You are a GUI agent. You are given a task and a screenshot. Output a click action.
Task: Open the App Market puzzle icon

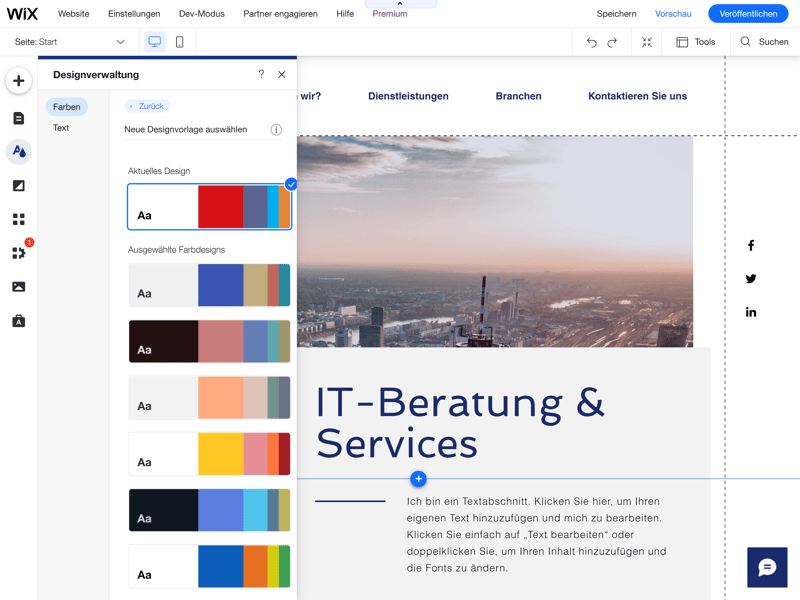pyautogui.click(x=19, y=253)
